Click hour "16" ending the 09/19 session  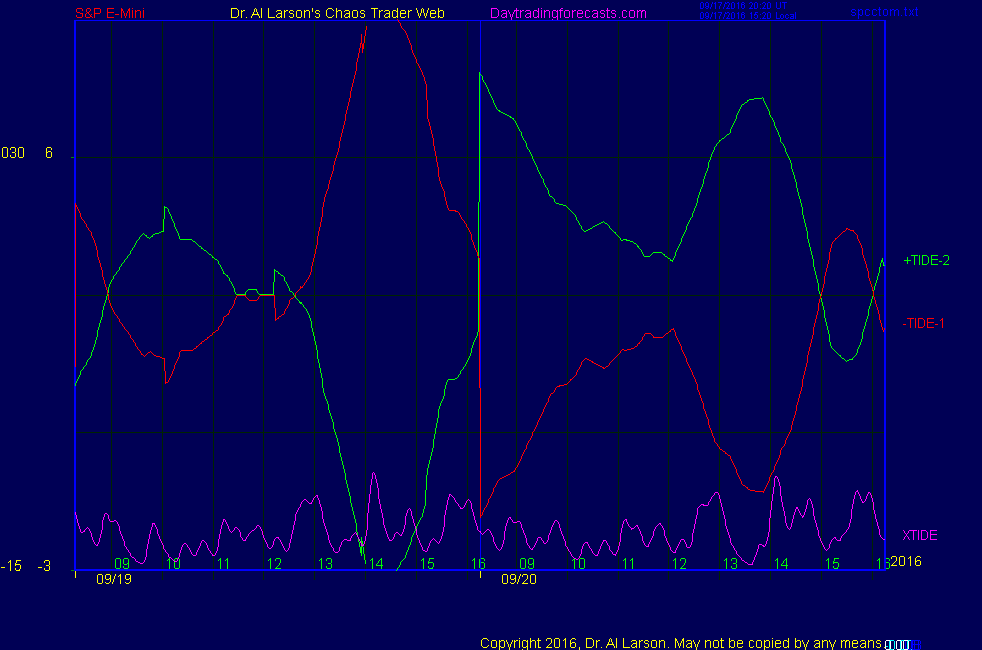pyautogui.click(x=478, y=564)
